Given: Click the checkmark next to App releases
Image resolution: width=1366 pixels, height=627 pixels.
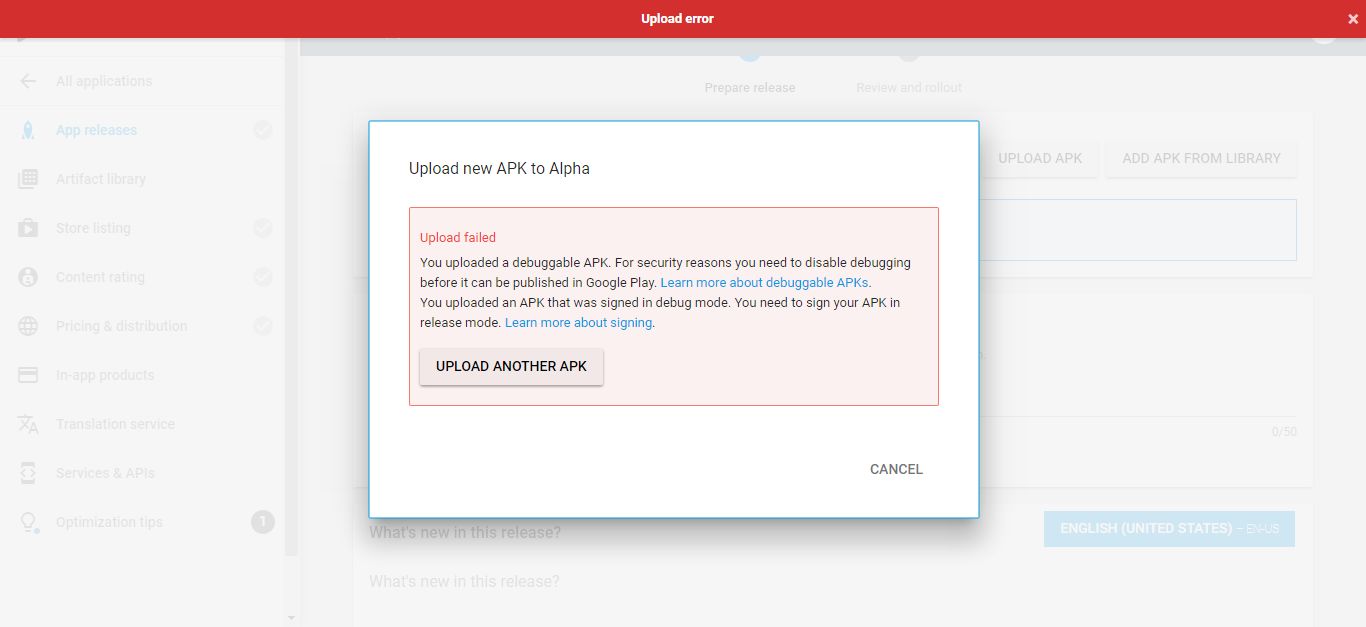Looking at the screenshot, I should (263, 130).
